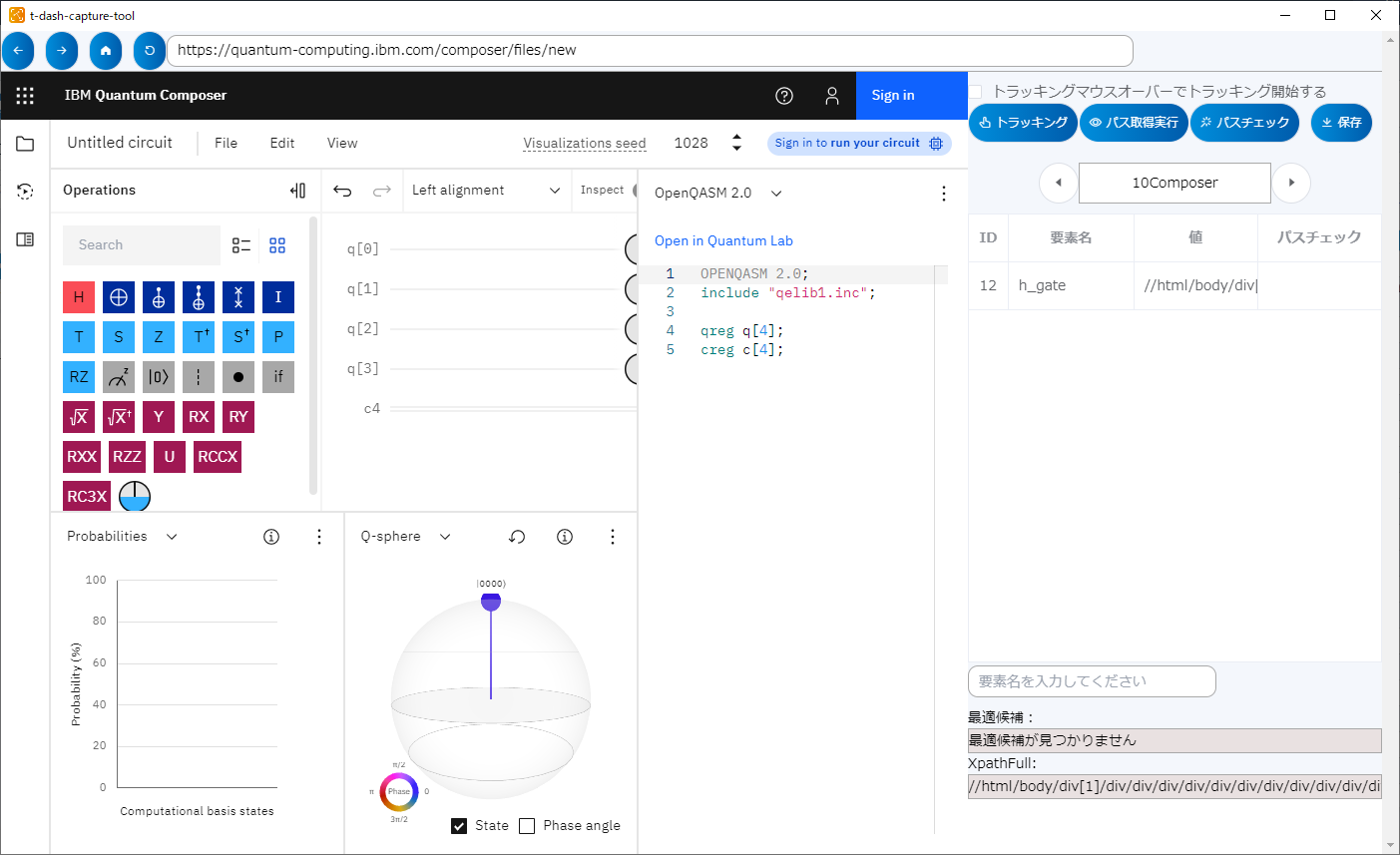Viewport: 1400px width, 855px height.
Task: Open in Quantum Lab link
Action: click(723, 240)
